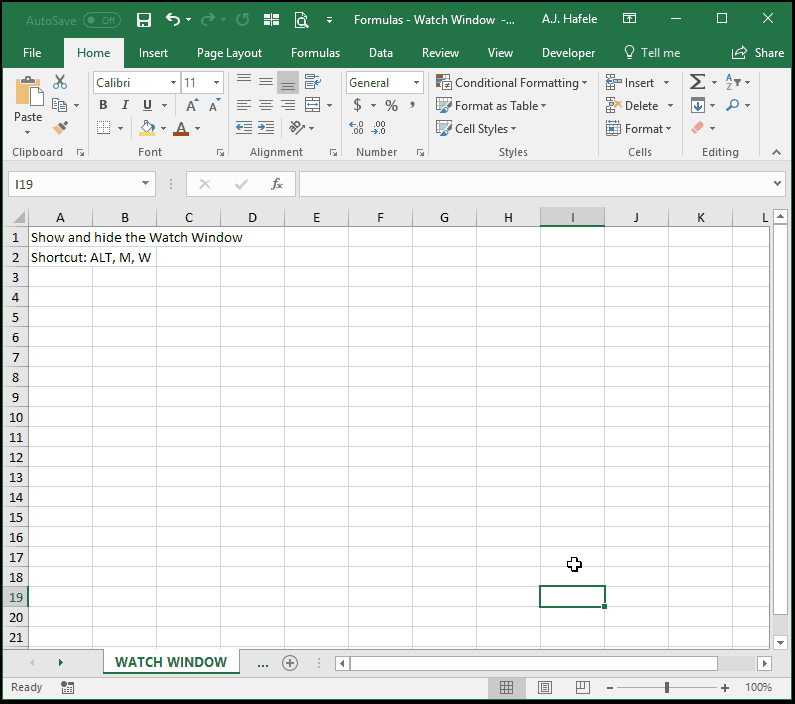The image size is (795, 704).
Task: Select the Format Painter brush
Action: point(60,128)
